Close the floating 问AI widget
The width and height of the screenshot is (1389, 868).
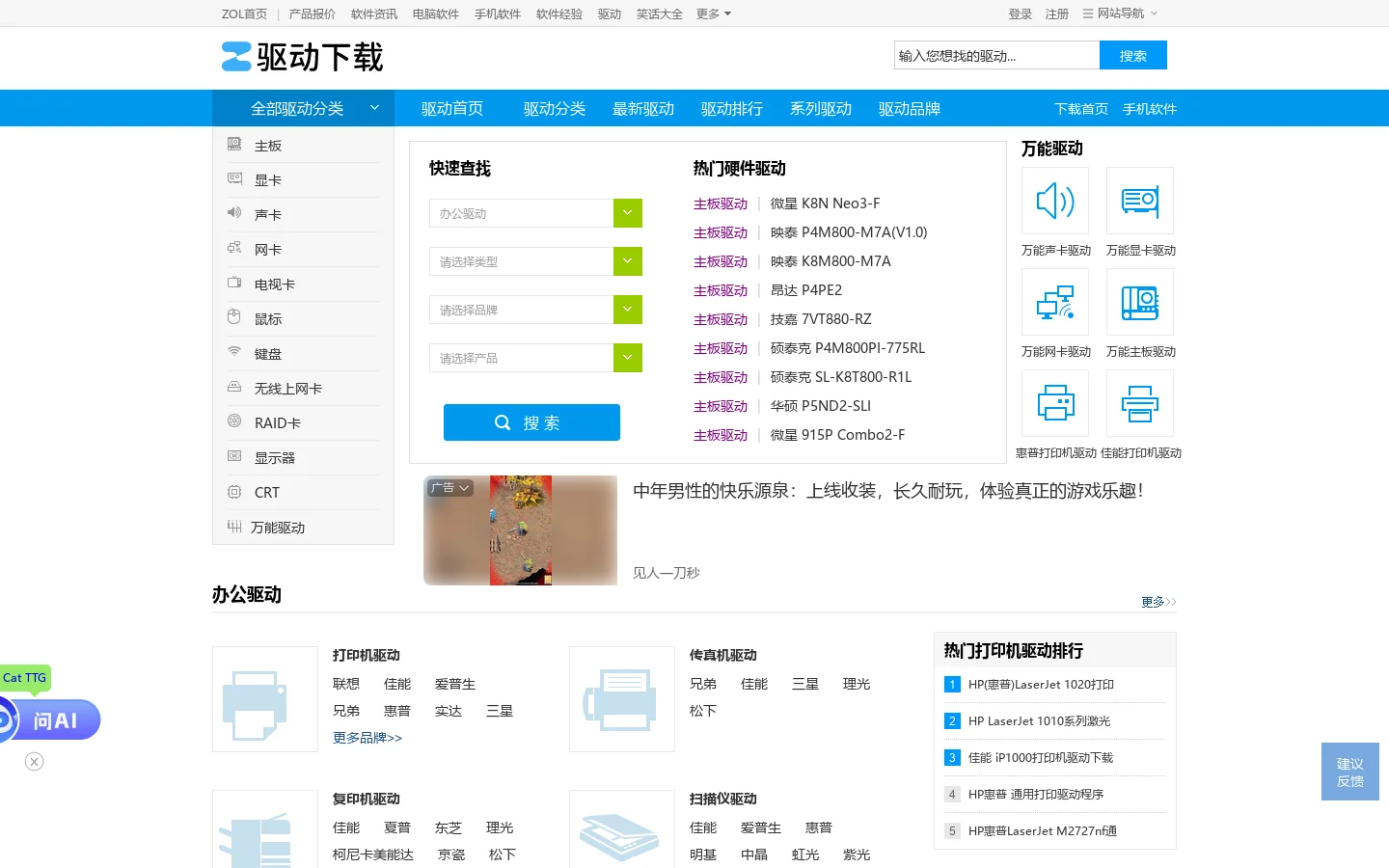tap(35, 762)
